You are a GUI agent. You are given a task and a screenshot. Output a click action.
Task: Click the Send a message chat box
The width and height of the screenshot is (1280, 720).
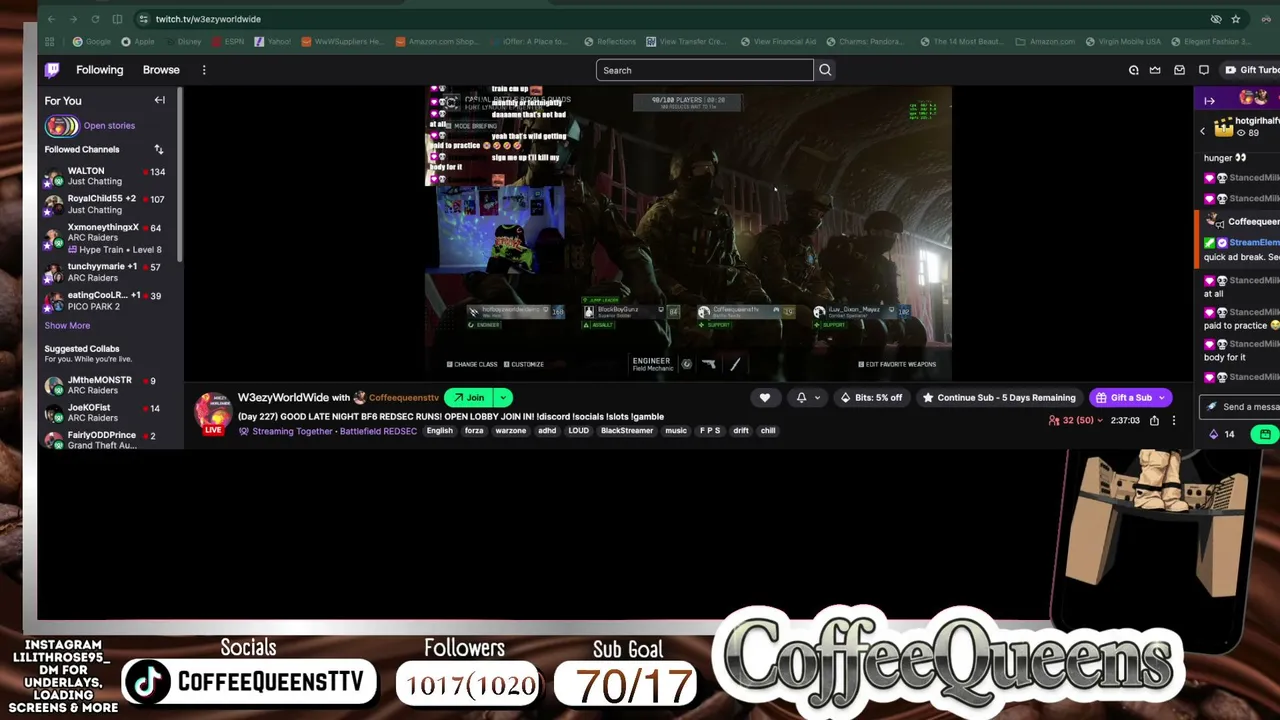(1240, 407)
